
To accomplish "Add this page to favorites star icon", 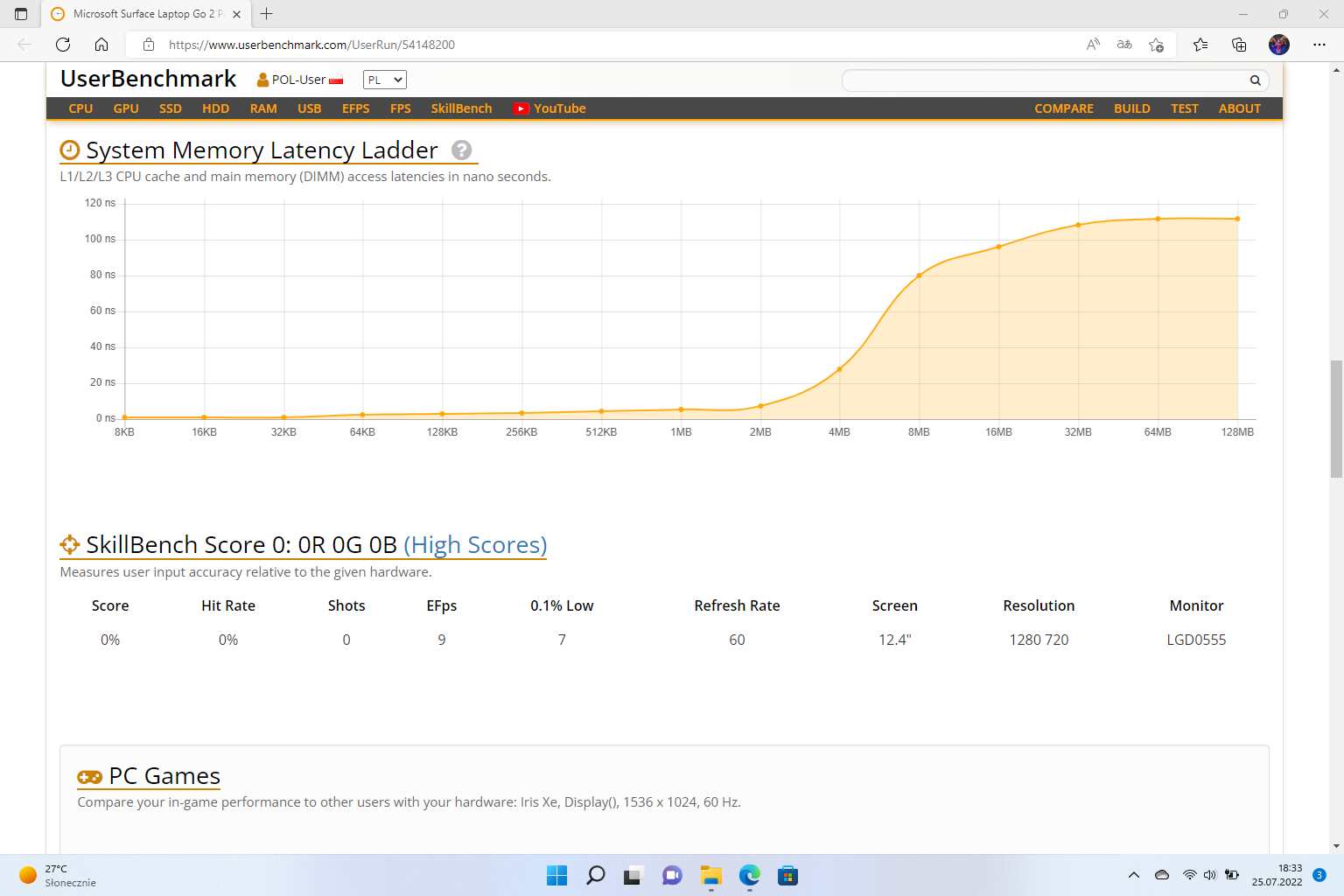I will coord(1156,45).
